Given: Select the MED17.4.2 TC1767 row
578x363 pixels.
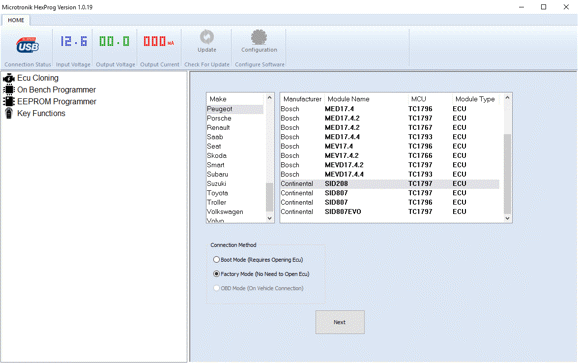Looking at the screenshot, I should (390, 128).
